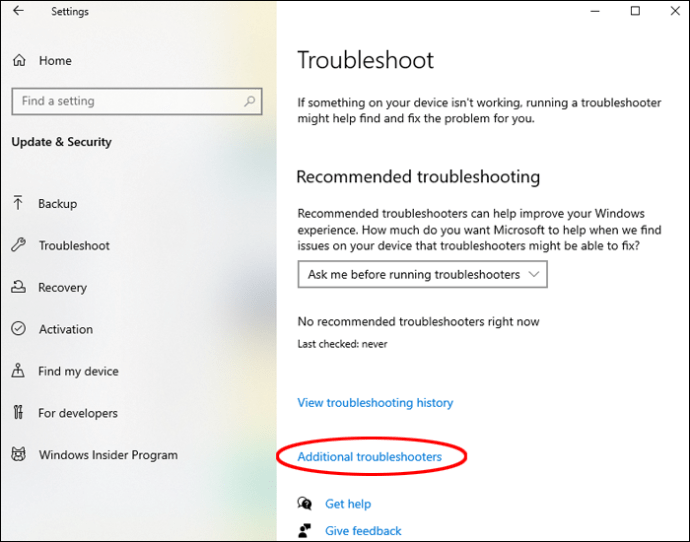Open Additional troubleshooters link
690x542 pixels.
pyautogui.click(x=370, y=457)
